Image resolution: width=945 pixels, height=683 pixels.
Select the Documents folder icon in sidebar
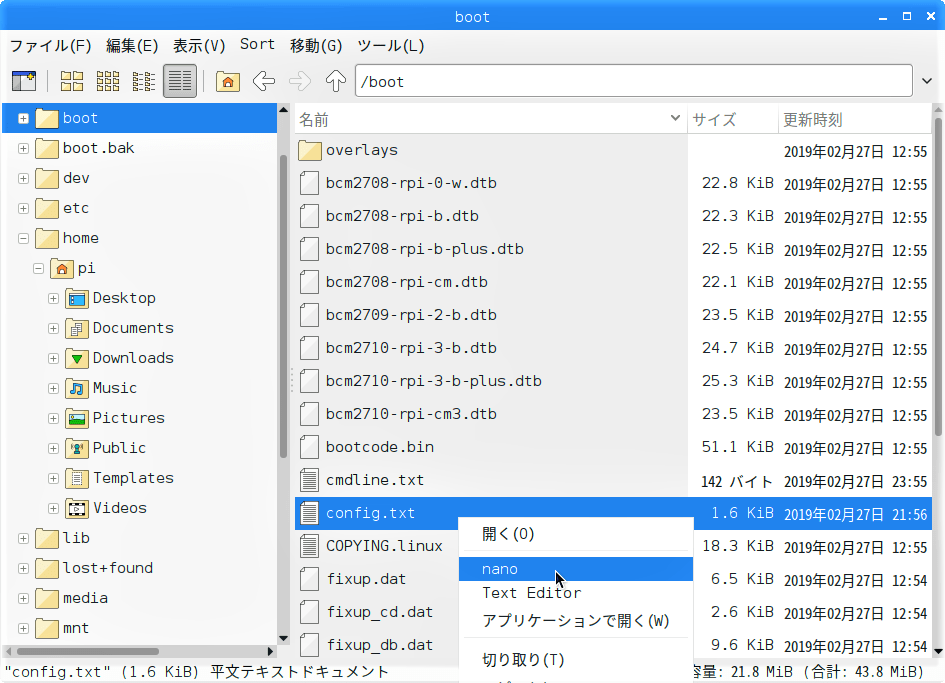tap(77, 329)
